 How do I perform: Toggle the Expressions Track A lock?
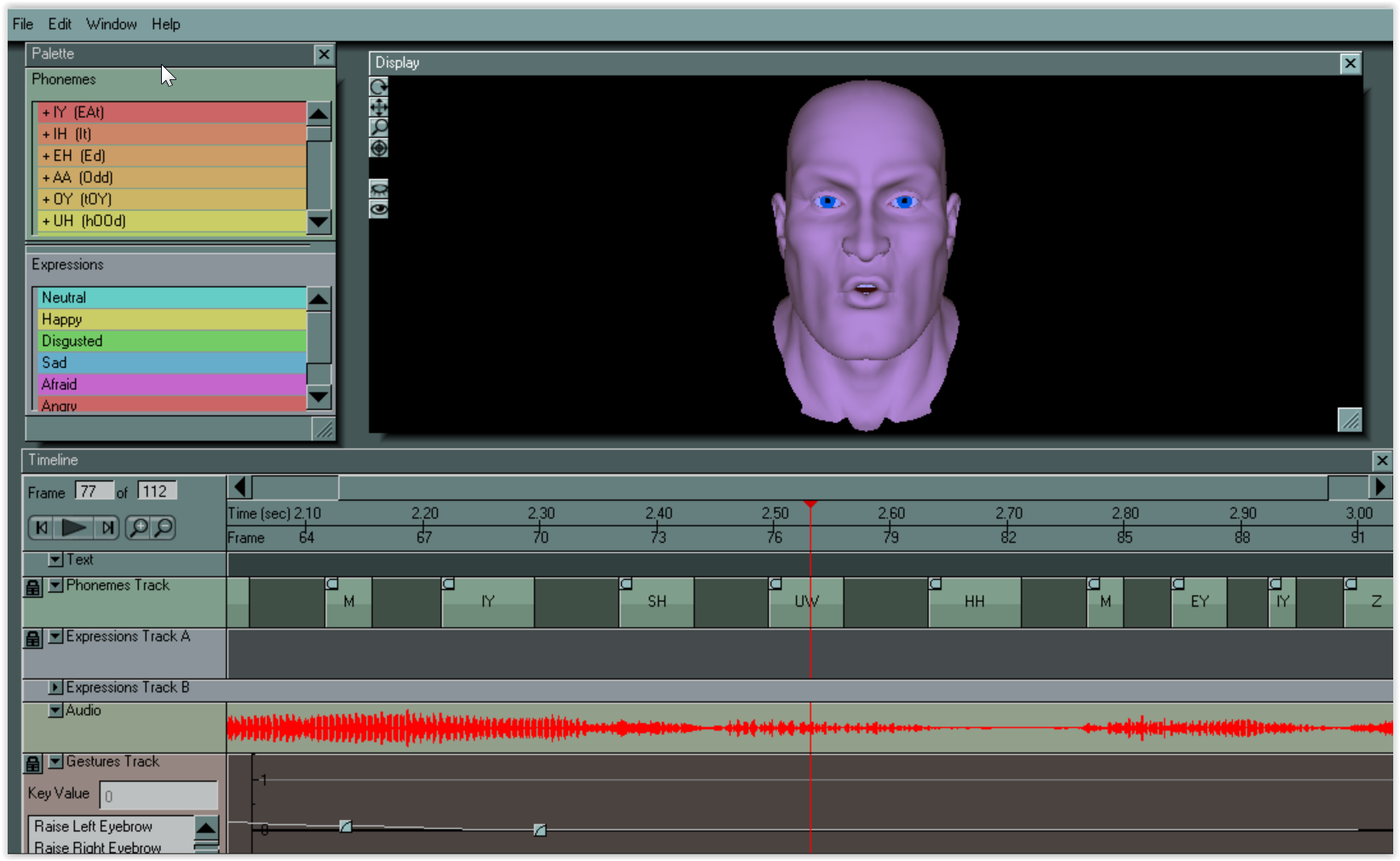coord(32,639)
